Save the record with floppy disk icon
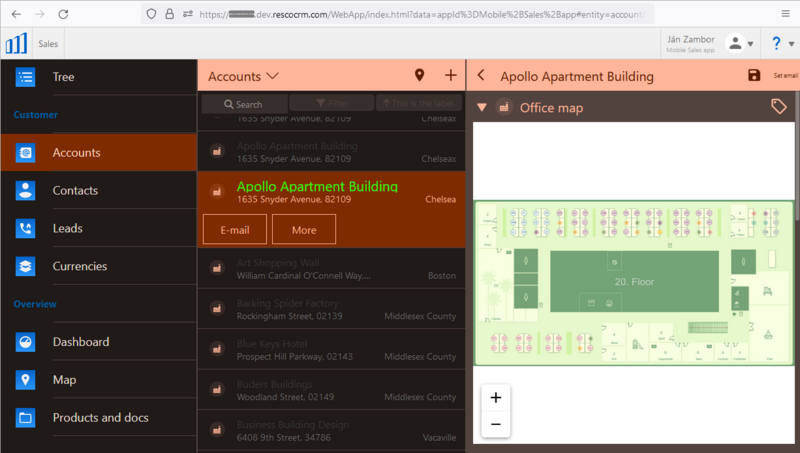 click(x=754, y=76)
